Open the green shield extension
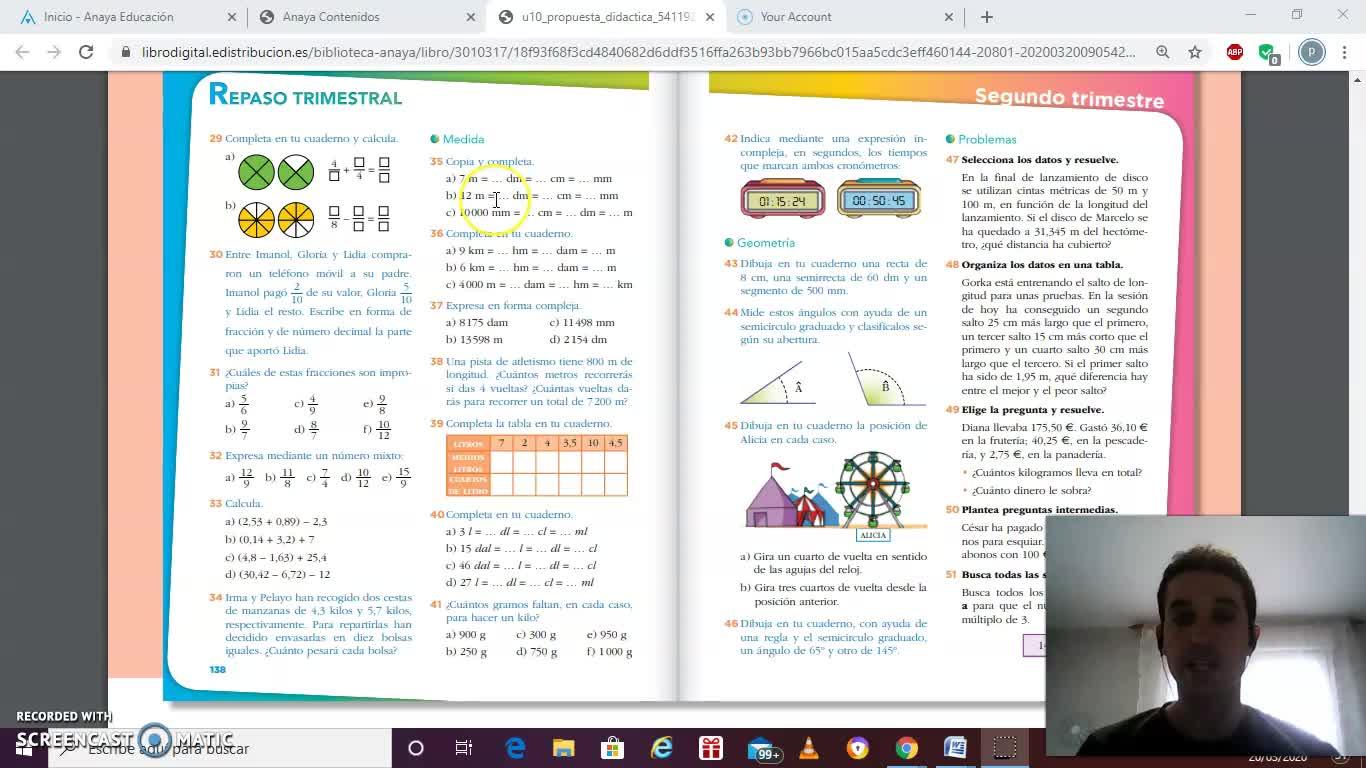 pos(1267,52)
